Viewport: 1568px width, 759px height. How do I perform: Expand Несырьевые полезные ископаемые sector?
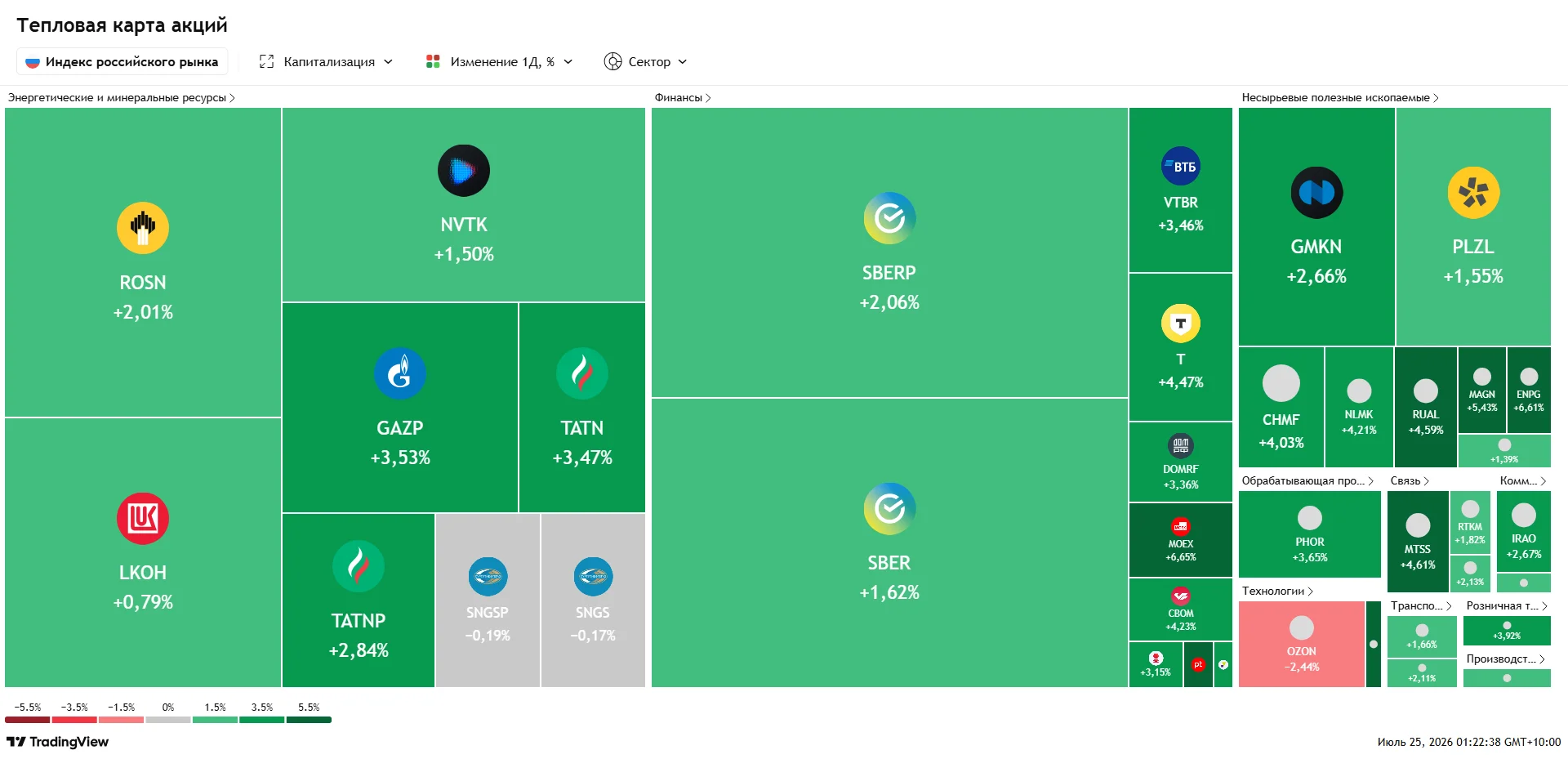1340,97
